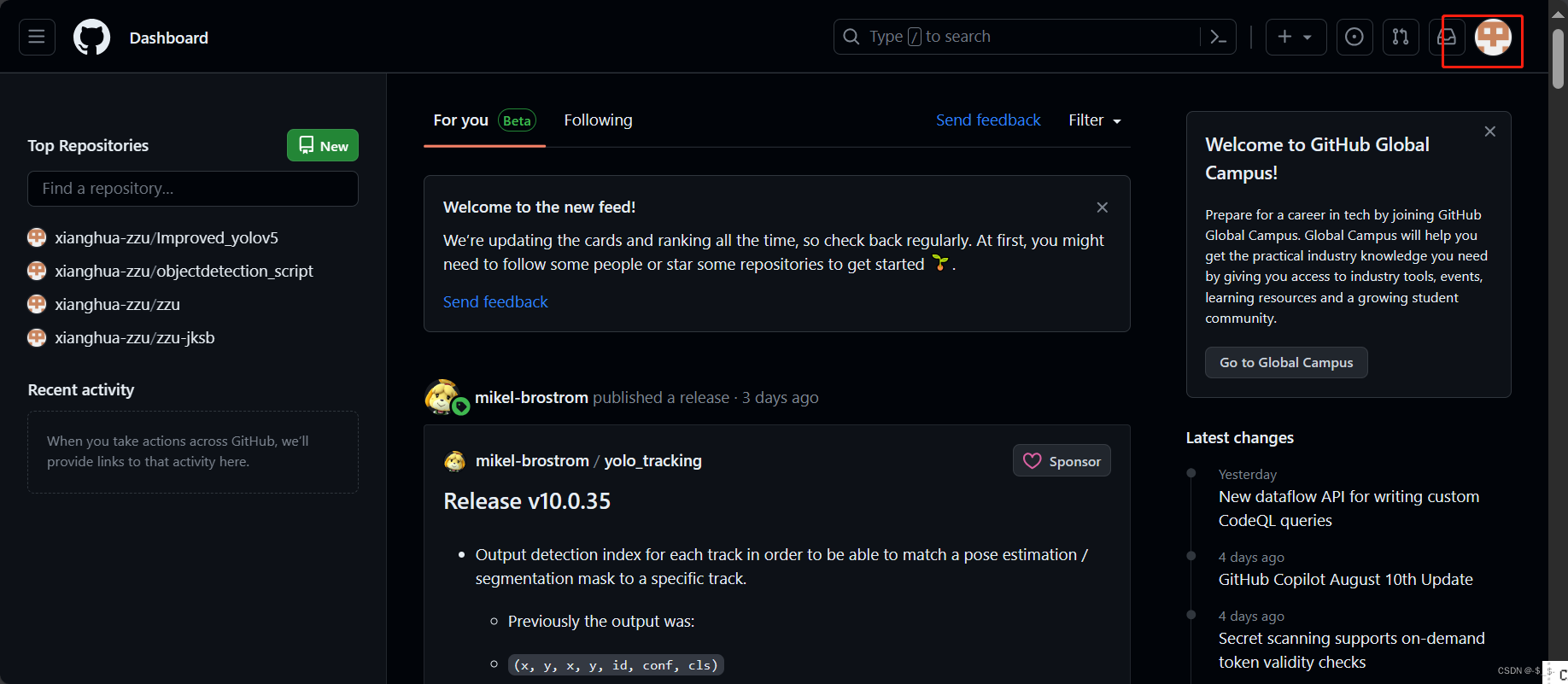Screen dimensions: 1568x684
Task: Click the Sponsor heart button
Action: 1062,461
